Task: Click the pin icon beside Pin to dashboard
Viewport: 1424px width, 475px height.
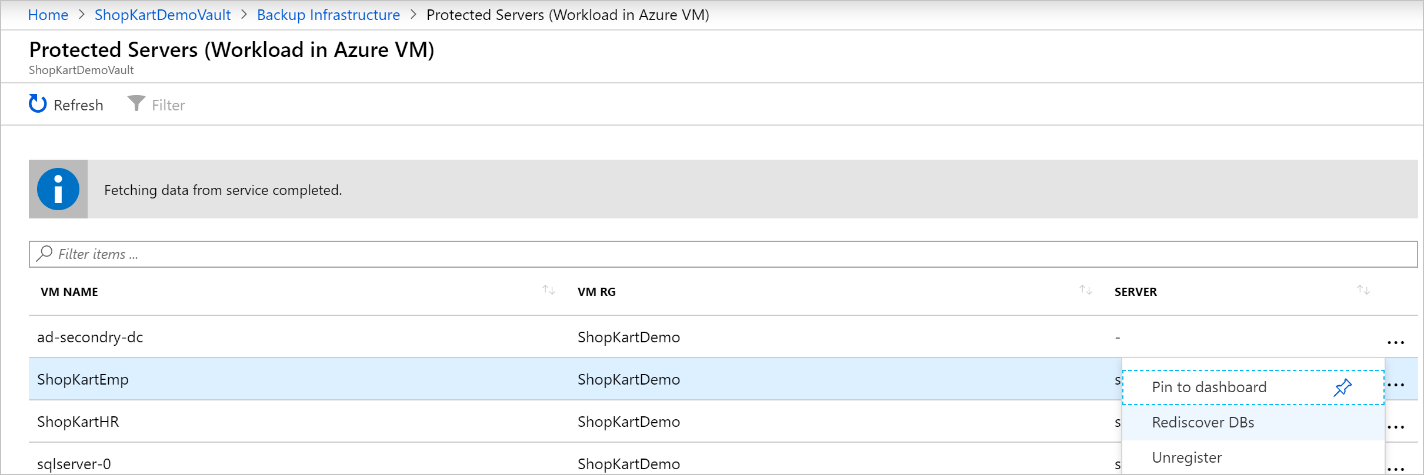Action: [1343, 387]
